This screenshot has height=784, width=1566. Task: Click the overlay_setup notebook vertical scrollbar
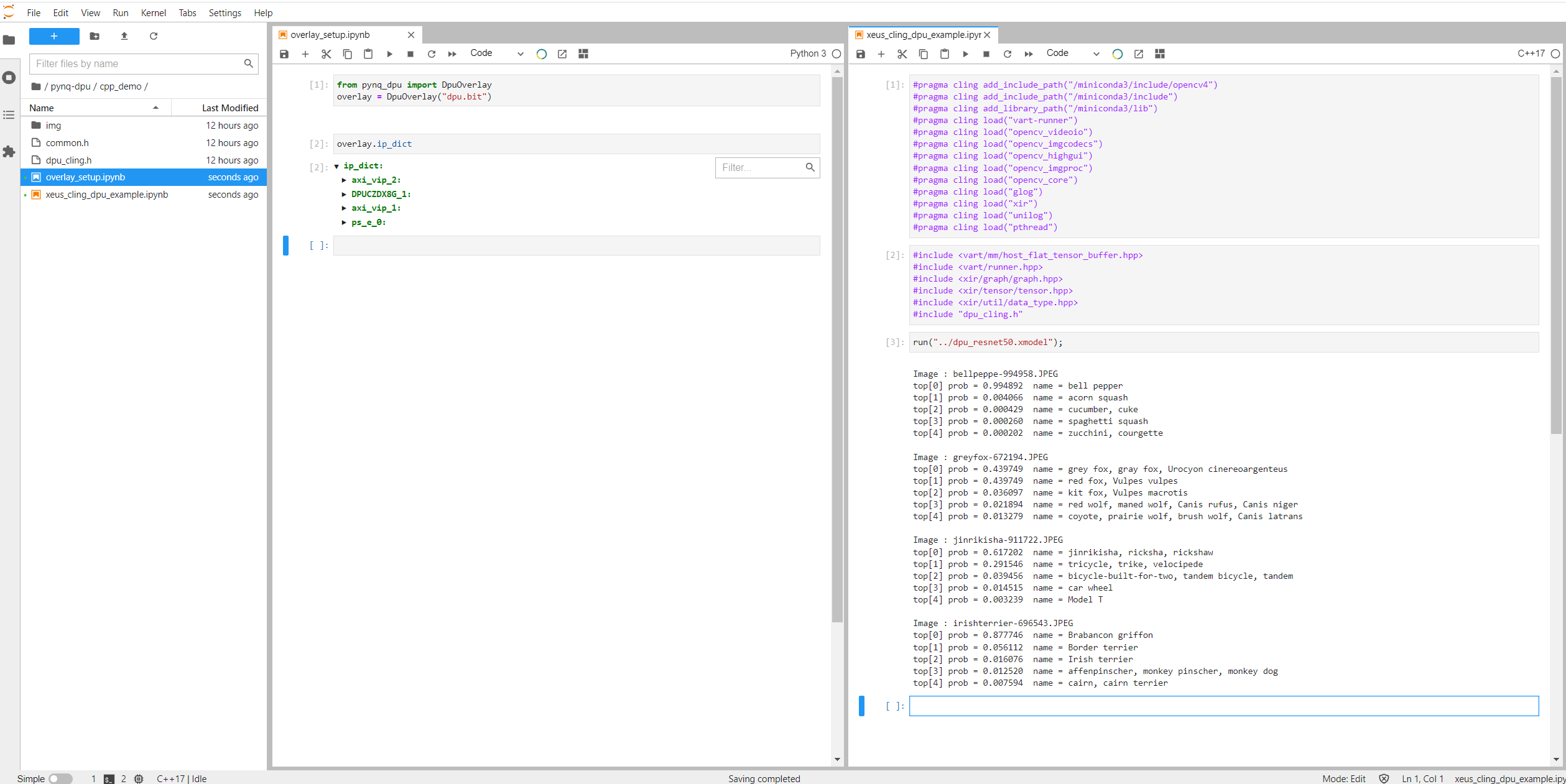point(837,348)
